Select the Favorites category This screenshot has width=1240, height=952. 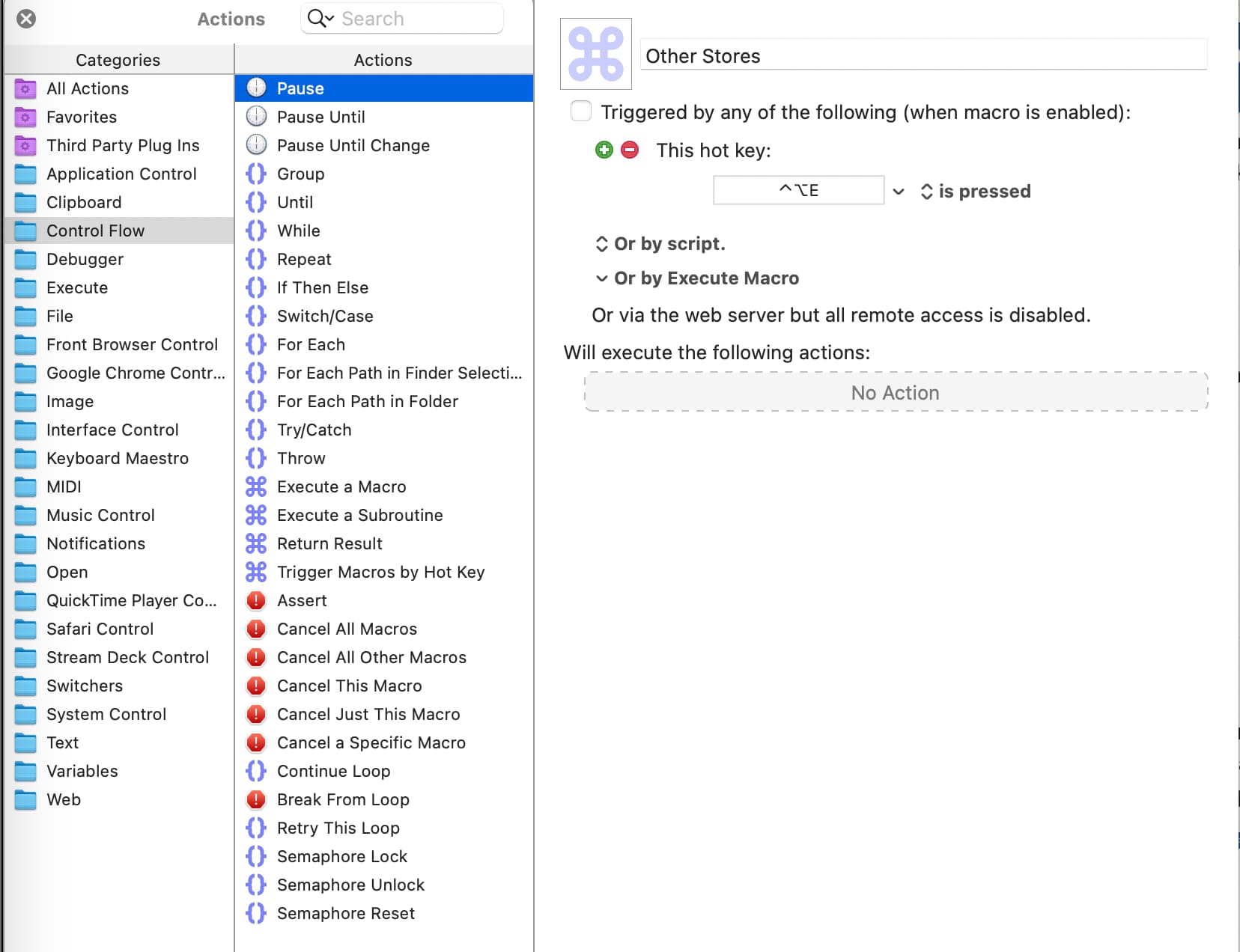tap(119, 117)
